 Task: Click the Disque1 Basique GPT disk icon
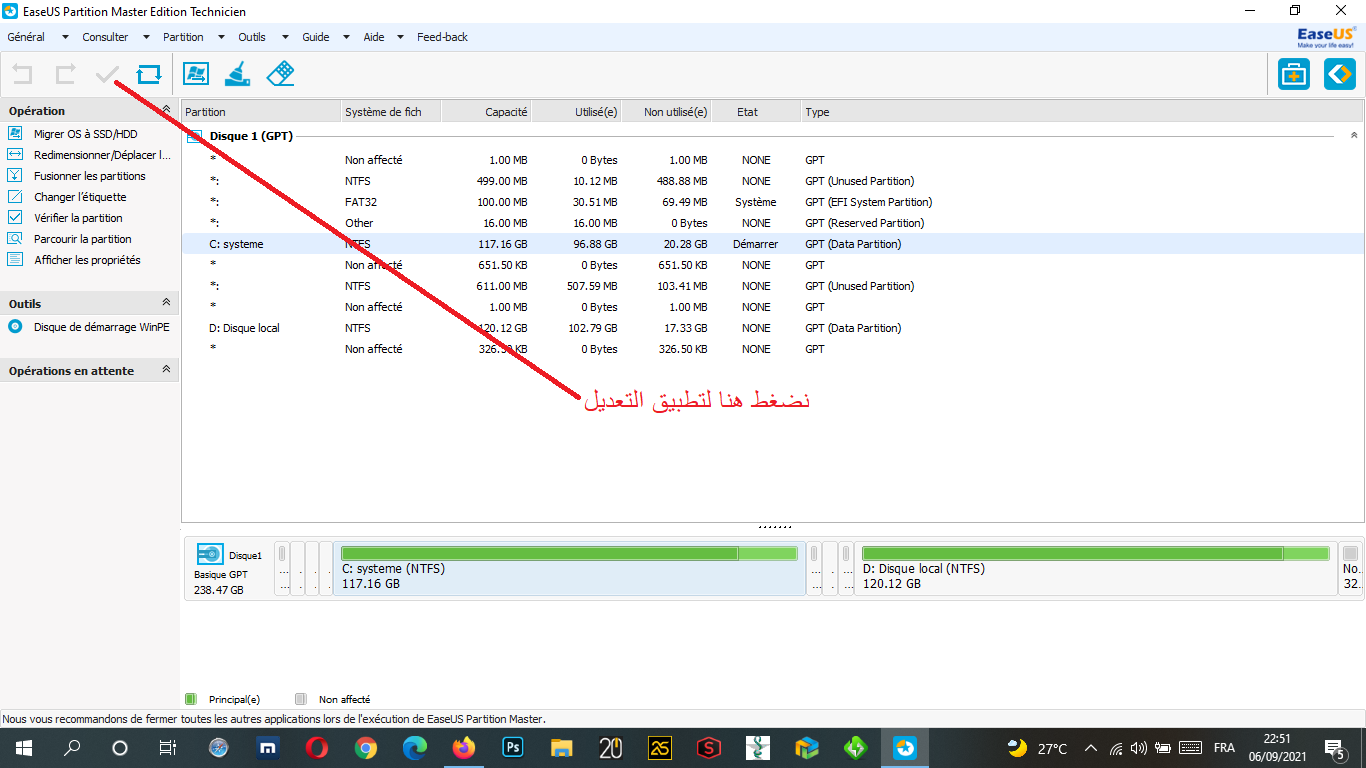[210, 555]
